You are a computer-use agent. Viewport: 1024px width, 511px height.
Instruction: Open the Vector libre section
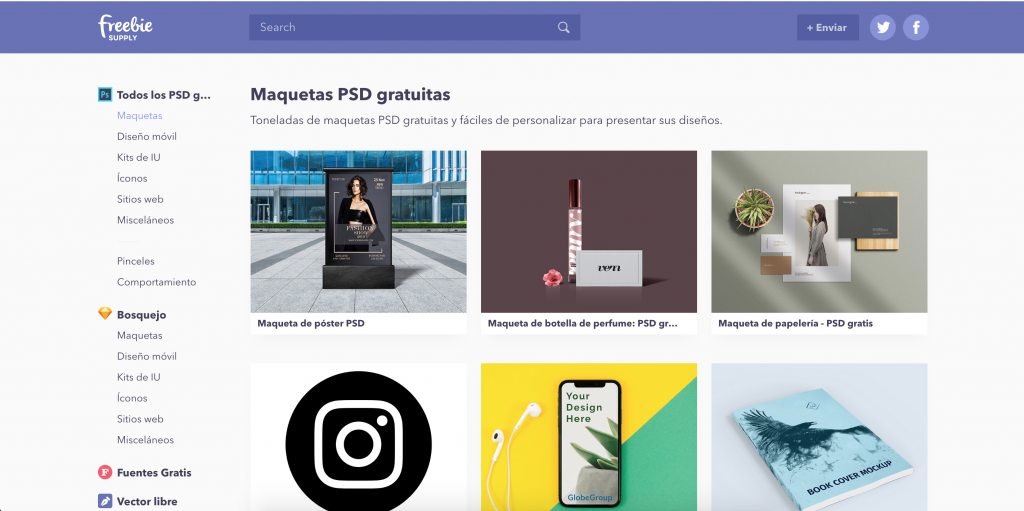coord(147,502)
